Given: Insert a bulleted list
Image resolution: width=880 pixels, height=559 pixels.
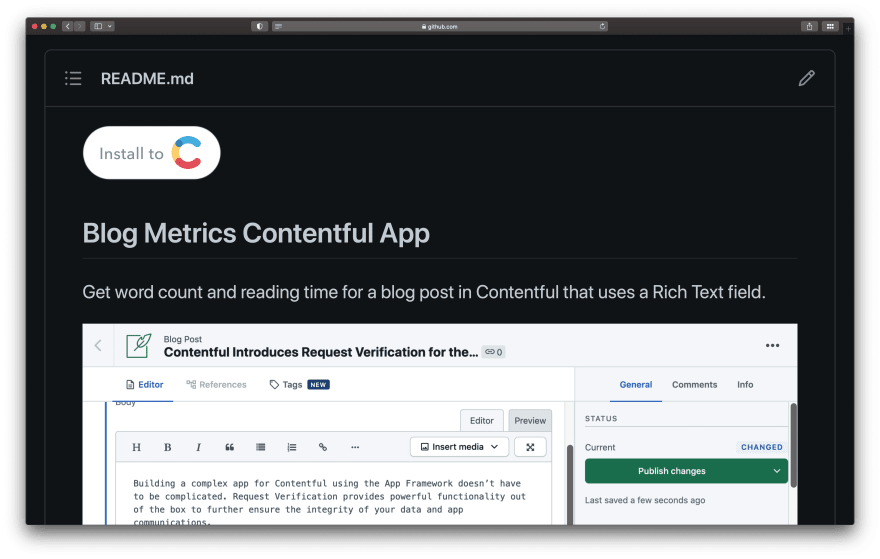Looking at the screenshot, I should tap(260, 447).
